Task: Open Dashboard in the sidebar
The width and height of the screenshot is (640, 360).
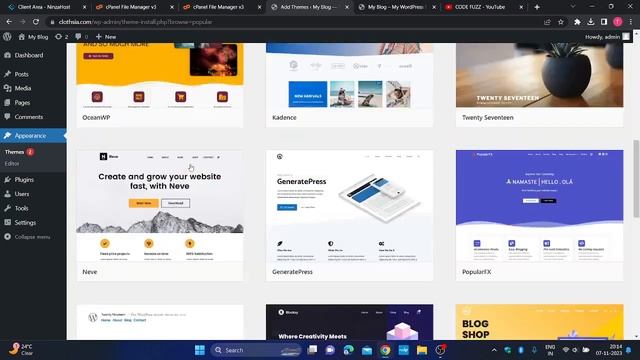Action: pos(29,55)
